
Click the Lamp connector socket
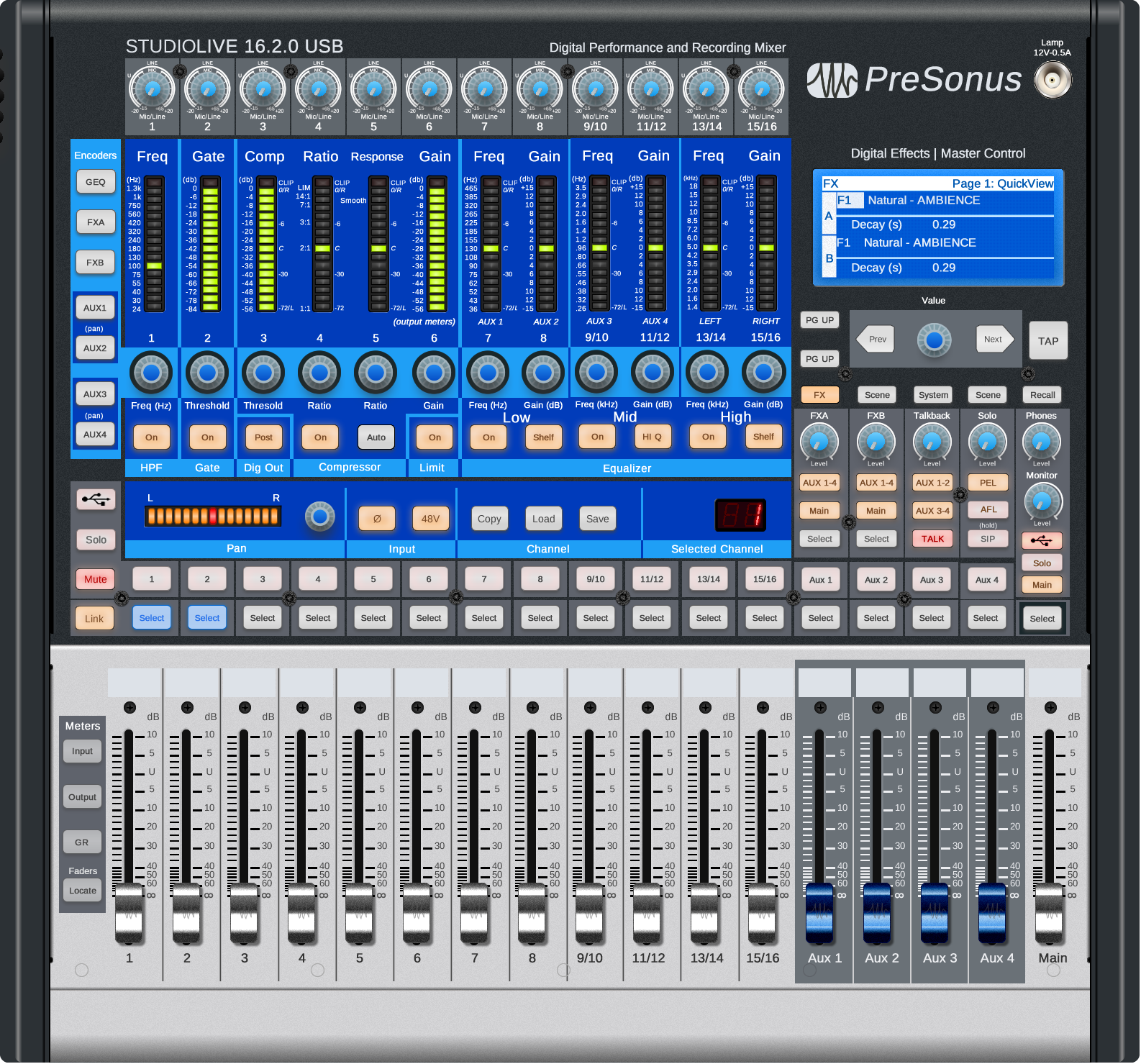point(1053,79)
